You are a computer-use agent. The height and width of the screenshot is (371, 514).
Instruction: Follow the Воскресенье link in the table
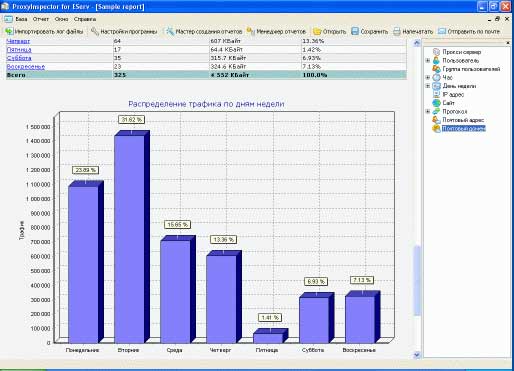click(26, 67)
